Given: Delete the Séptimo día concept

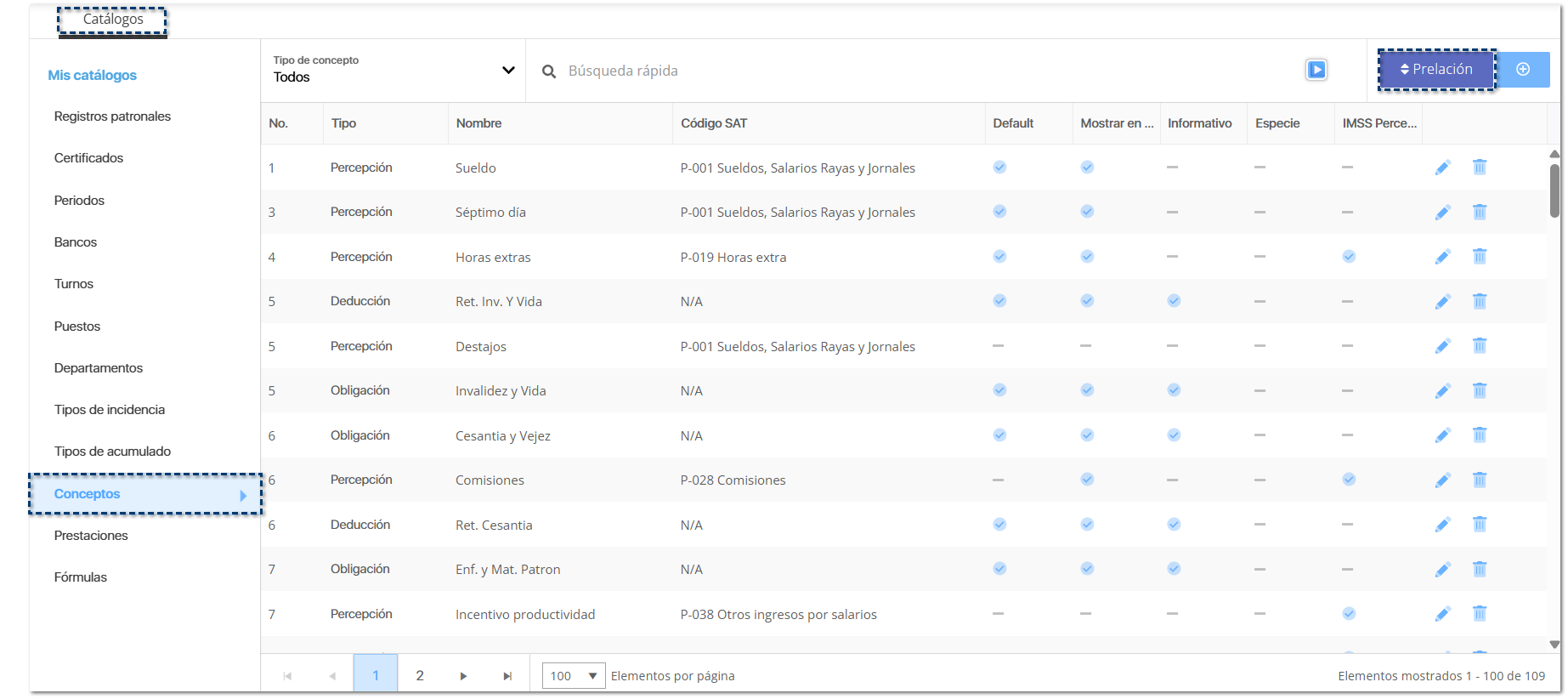Looking at the screenshot, I should point(1479,212).
